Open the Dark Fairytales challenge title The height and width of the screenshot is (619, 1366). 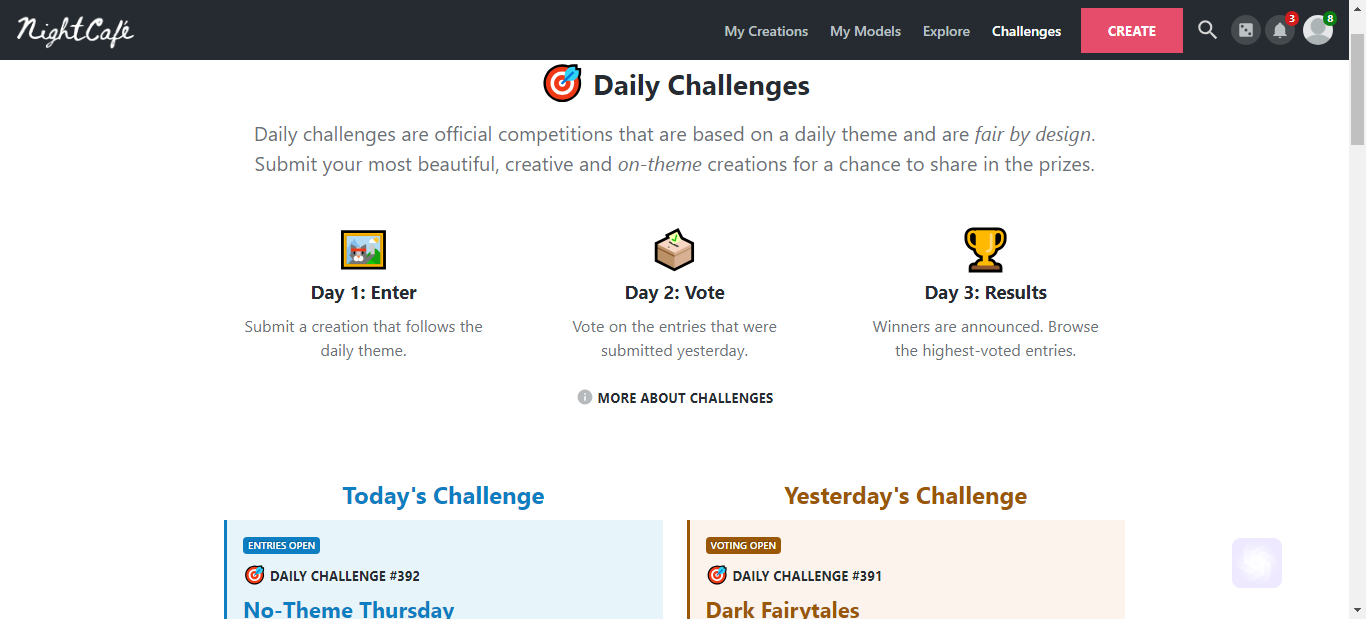(783, 609)
